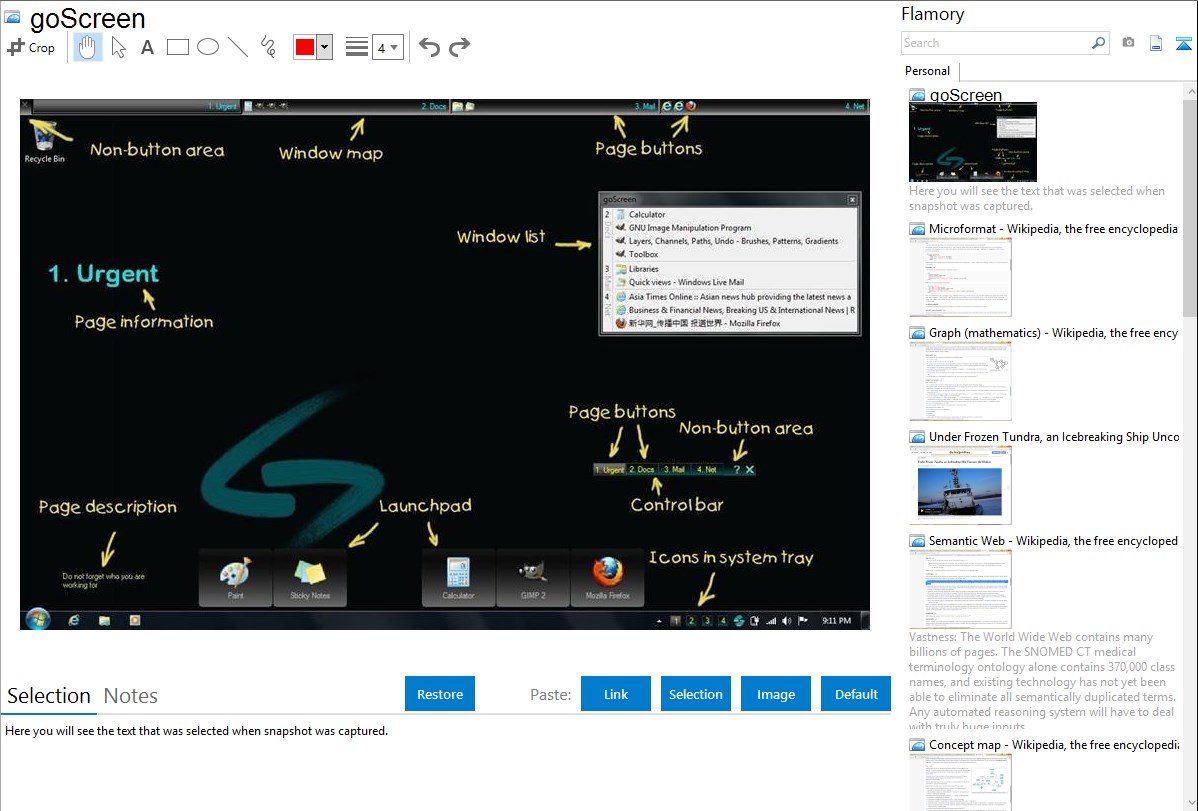The height and width of the screenshot is (811, 1198).
Task: Click the Semantic Web - Wikipedia title
Action: pyautogui.click(x=1053, y=540)
